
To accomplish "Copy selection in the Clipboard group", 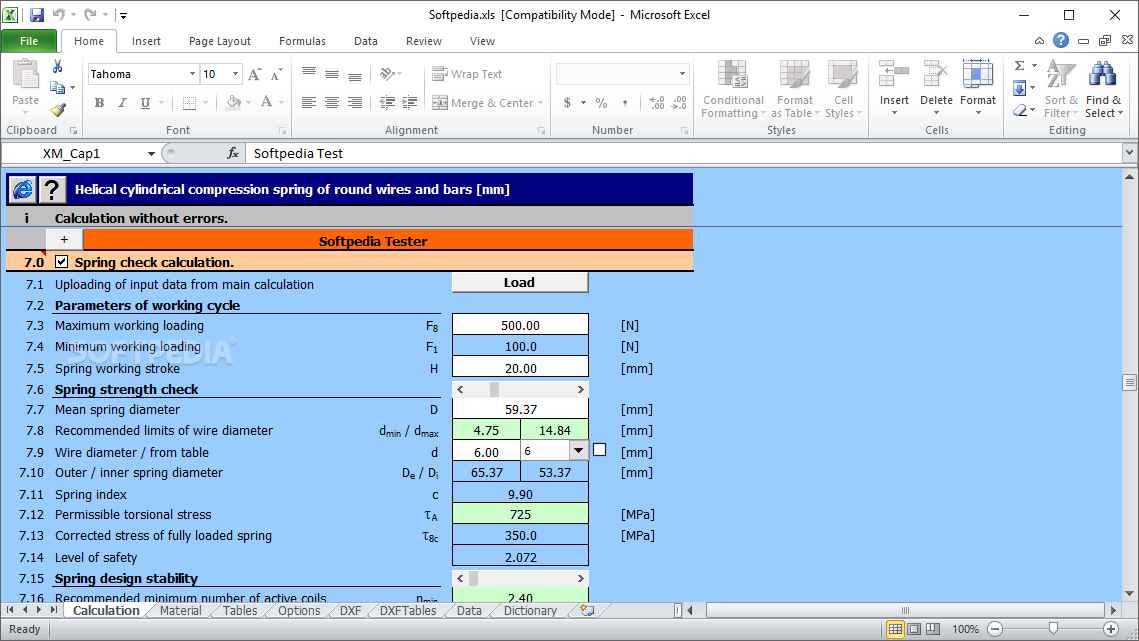I will tap(57, 88).
